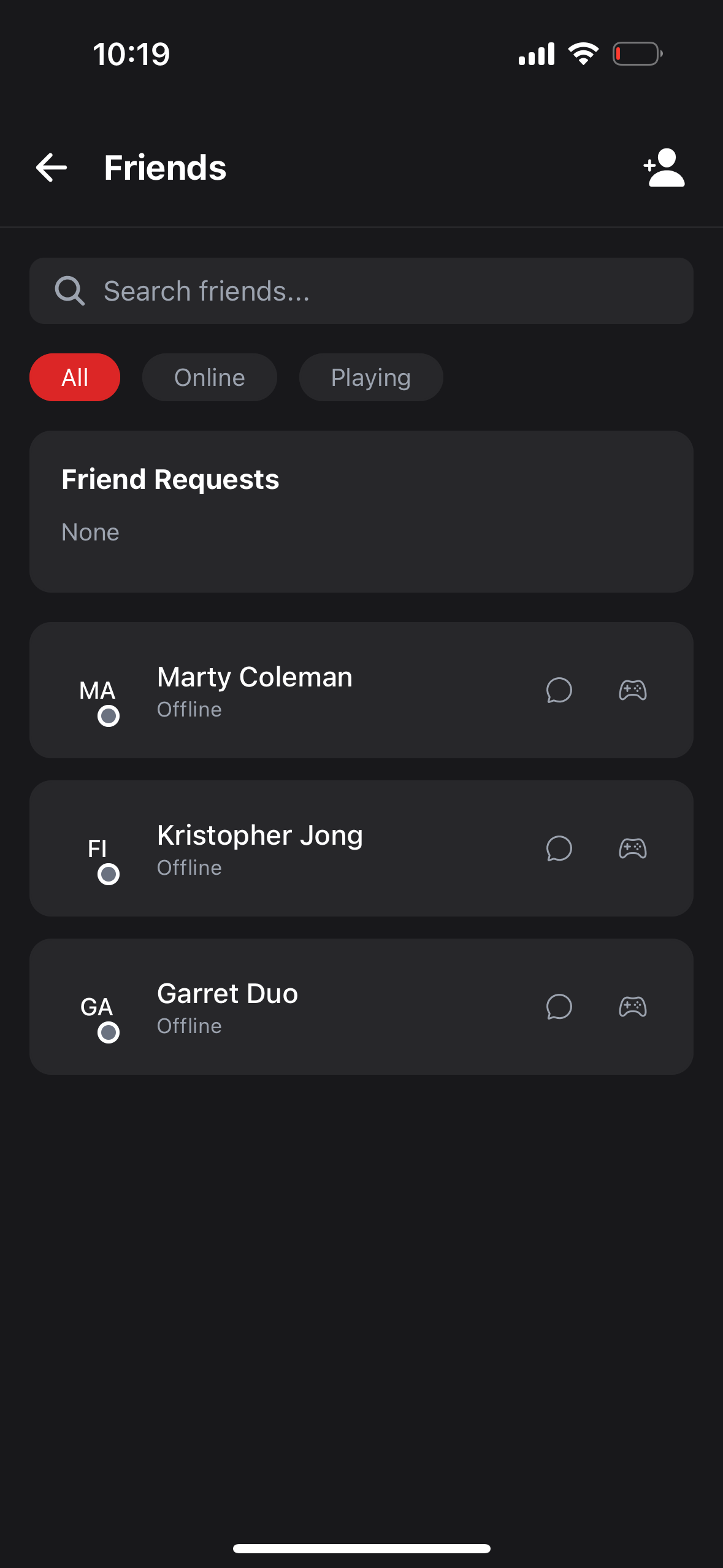
Task: Invite Garret Duo with controller icon
Action: coord(632,1007)
